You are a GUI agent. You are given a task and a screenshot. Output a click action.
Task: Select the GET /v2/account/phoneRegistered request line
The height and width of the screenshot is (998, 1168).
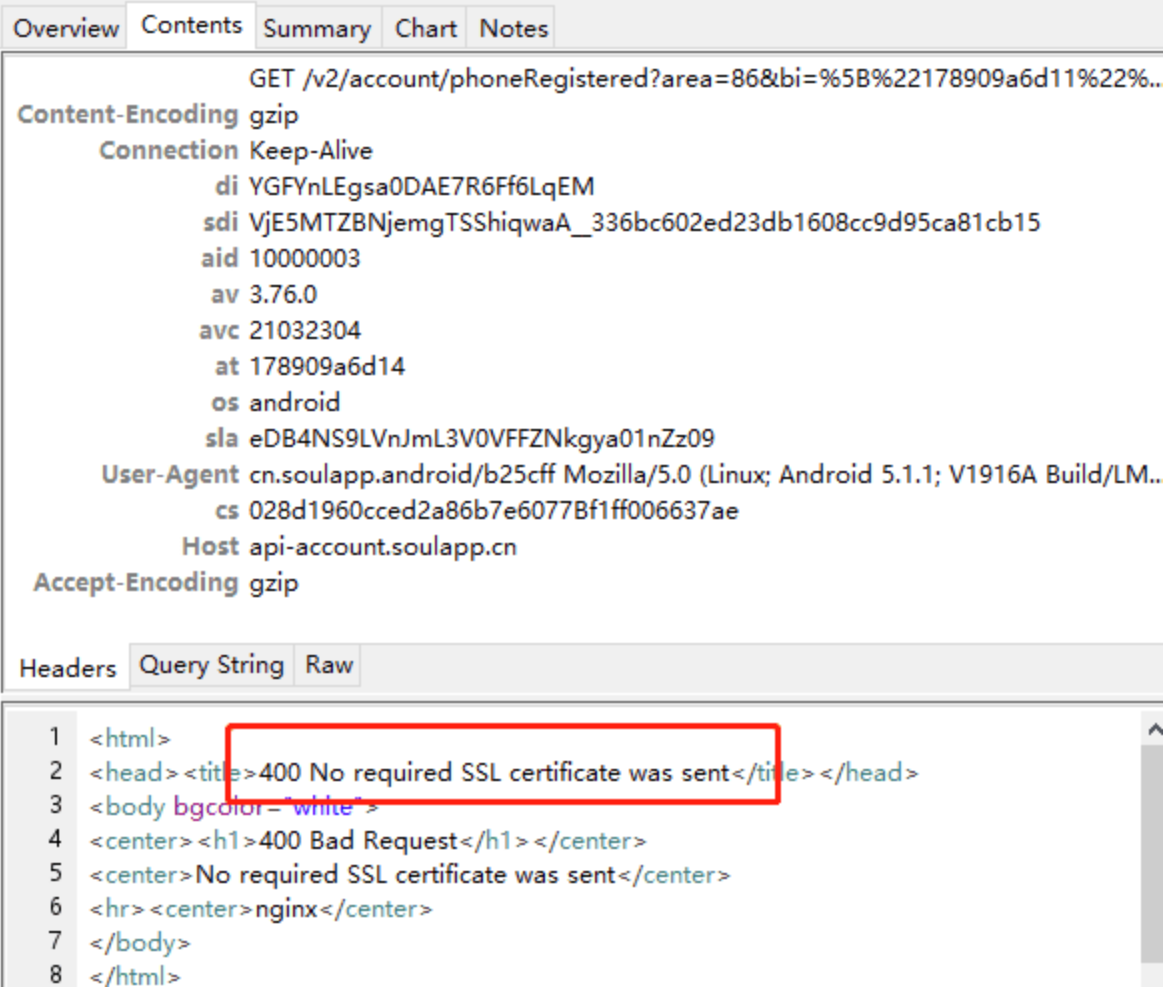coord(705,78)
